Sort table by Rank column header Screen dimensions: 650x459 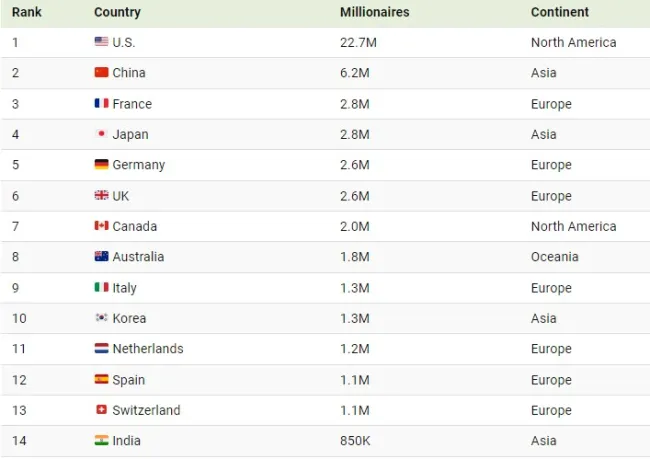pos(27,12)
